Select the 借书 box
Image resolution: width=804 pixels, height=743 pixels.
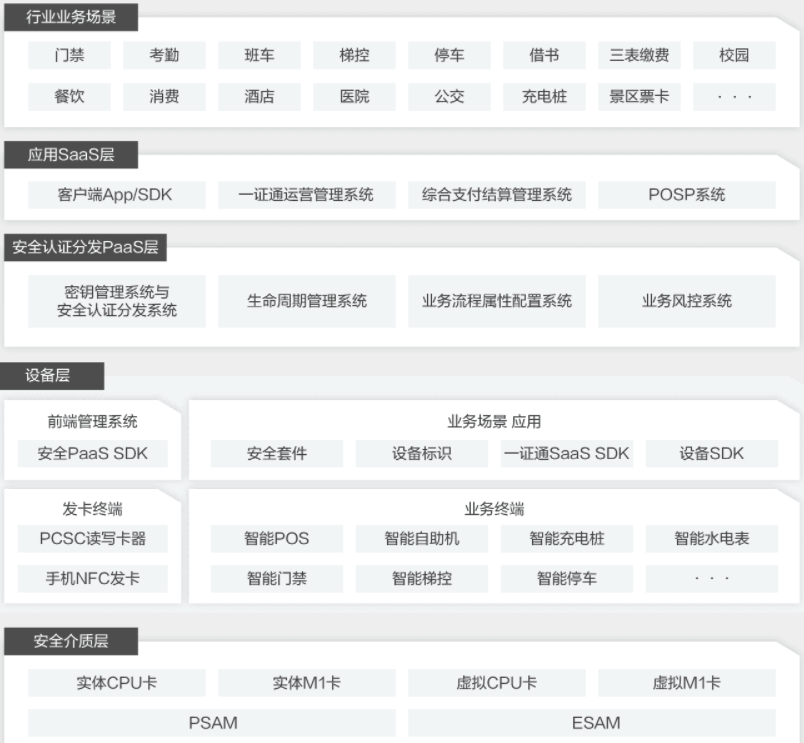pos(544,55)
